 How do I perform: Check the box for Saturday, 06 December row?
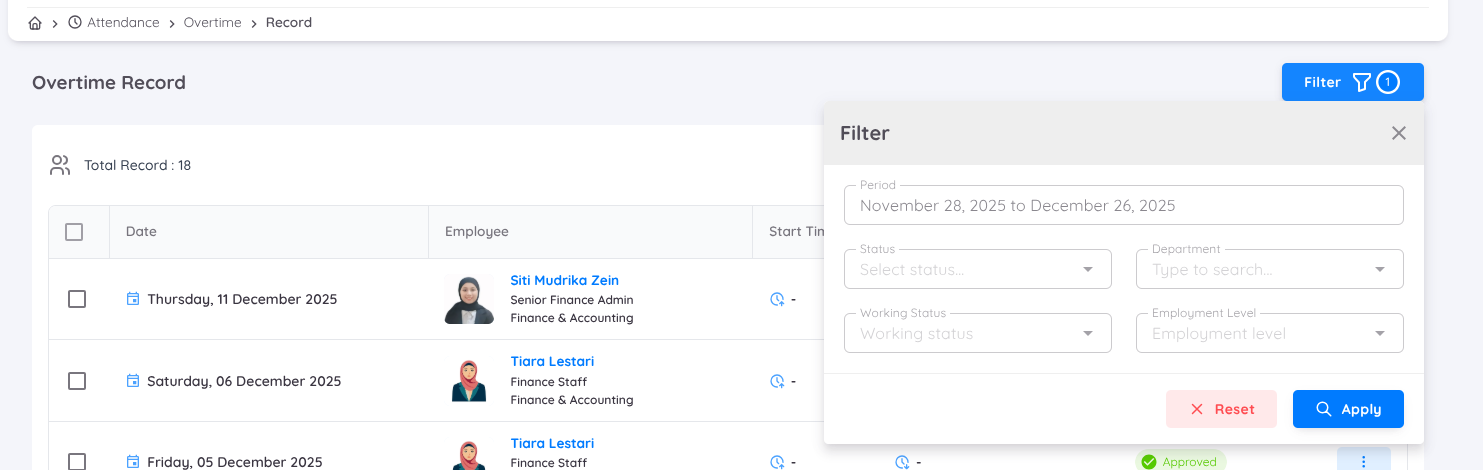coord(77,381)
